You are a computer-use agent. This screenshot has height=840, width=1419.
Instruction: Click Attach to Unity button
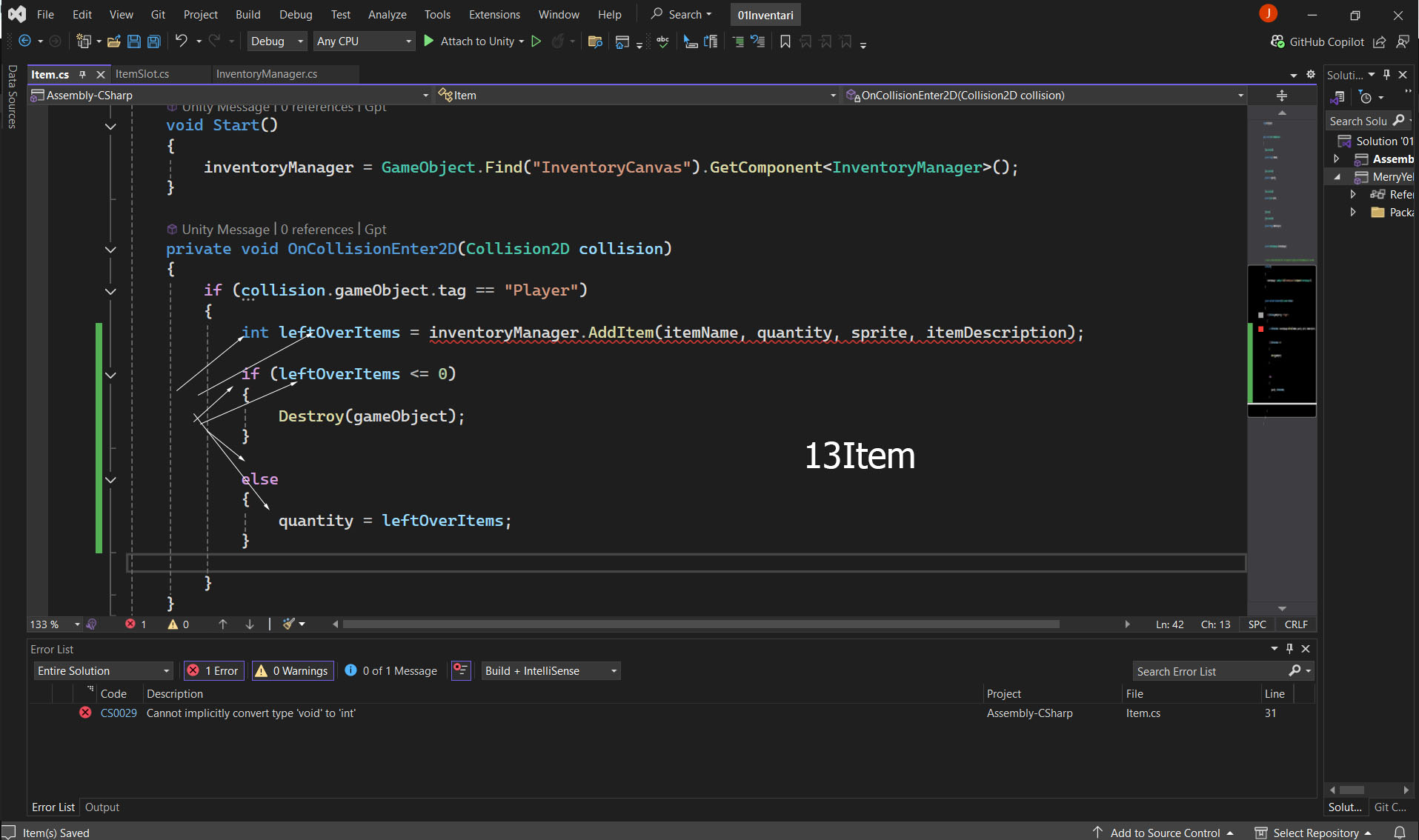[476, 41]
